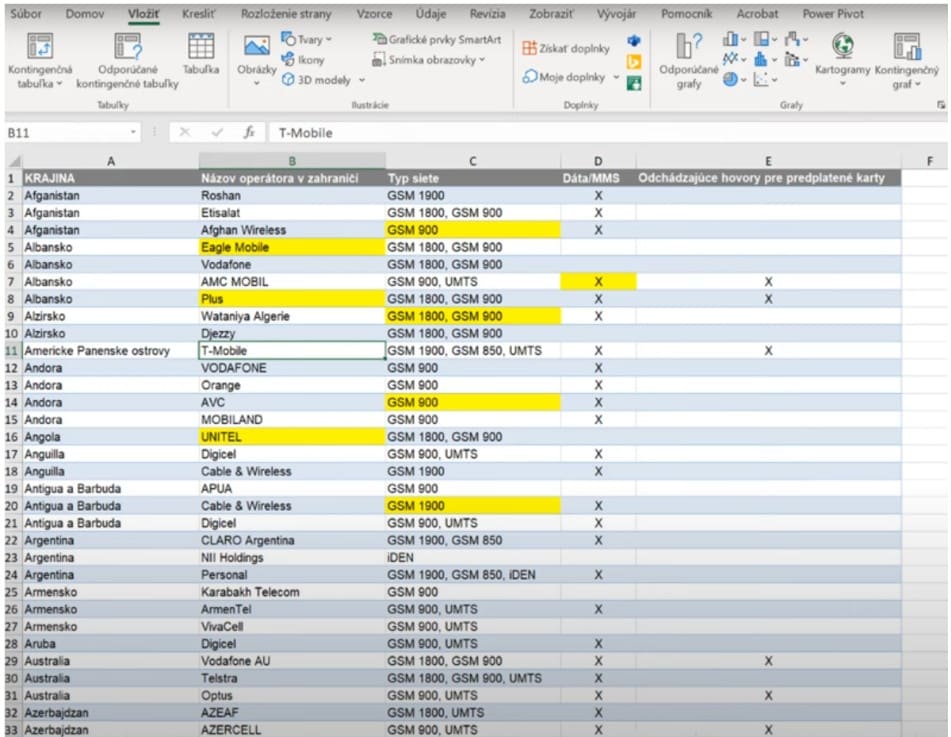
Task: Select column C header
Action: (472, 161)
